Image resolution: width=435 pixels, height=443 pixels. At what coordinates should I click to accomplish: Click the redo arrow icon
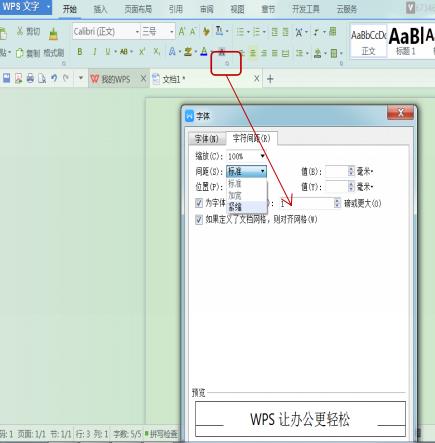point(66,78)
